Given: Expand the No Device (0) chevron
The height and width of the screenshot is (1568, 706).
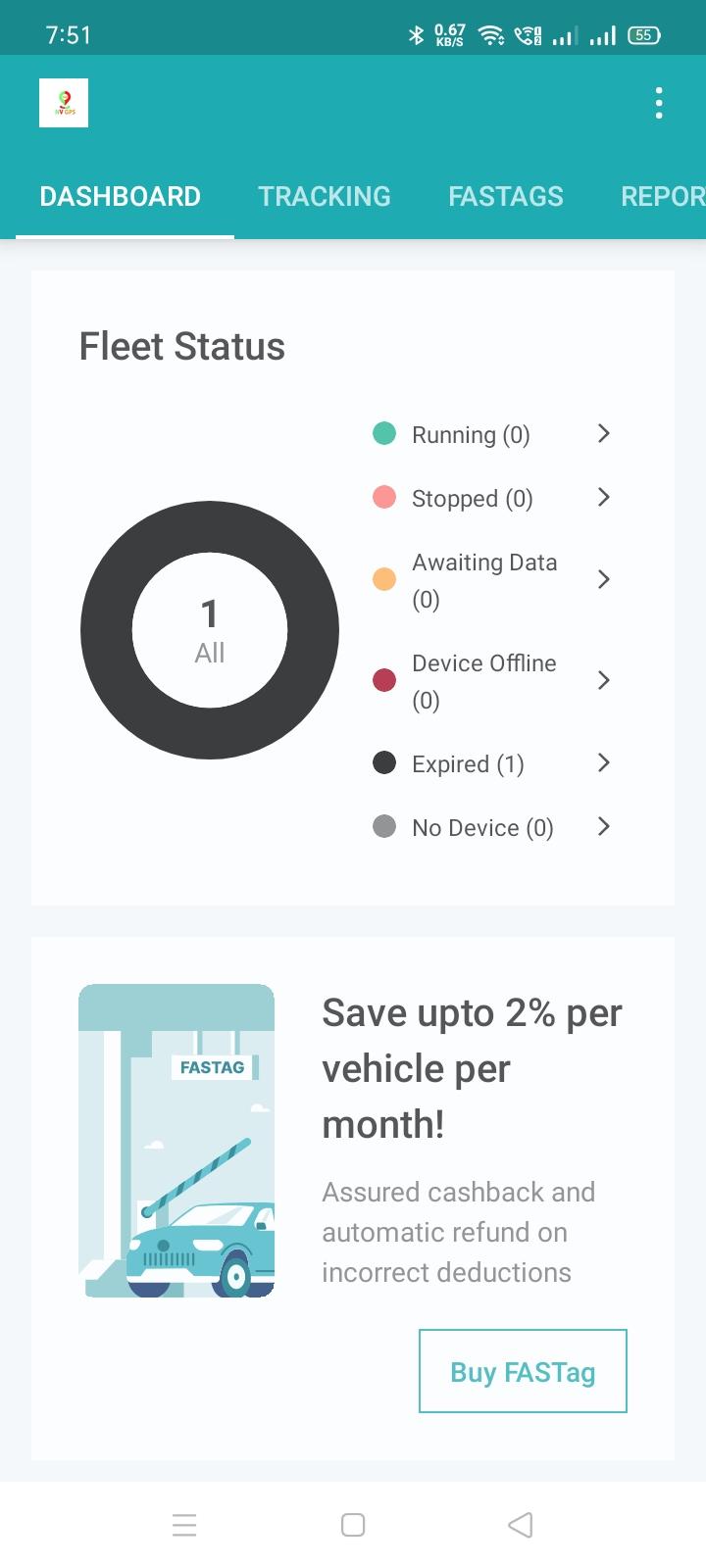Looking at the screenshot, I should tap(604, 826).
